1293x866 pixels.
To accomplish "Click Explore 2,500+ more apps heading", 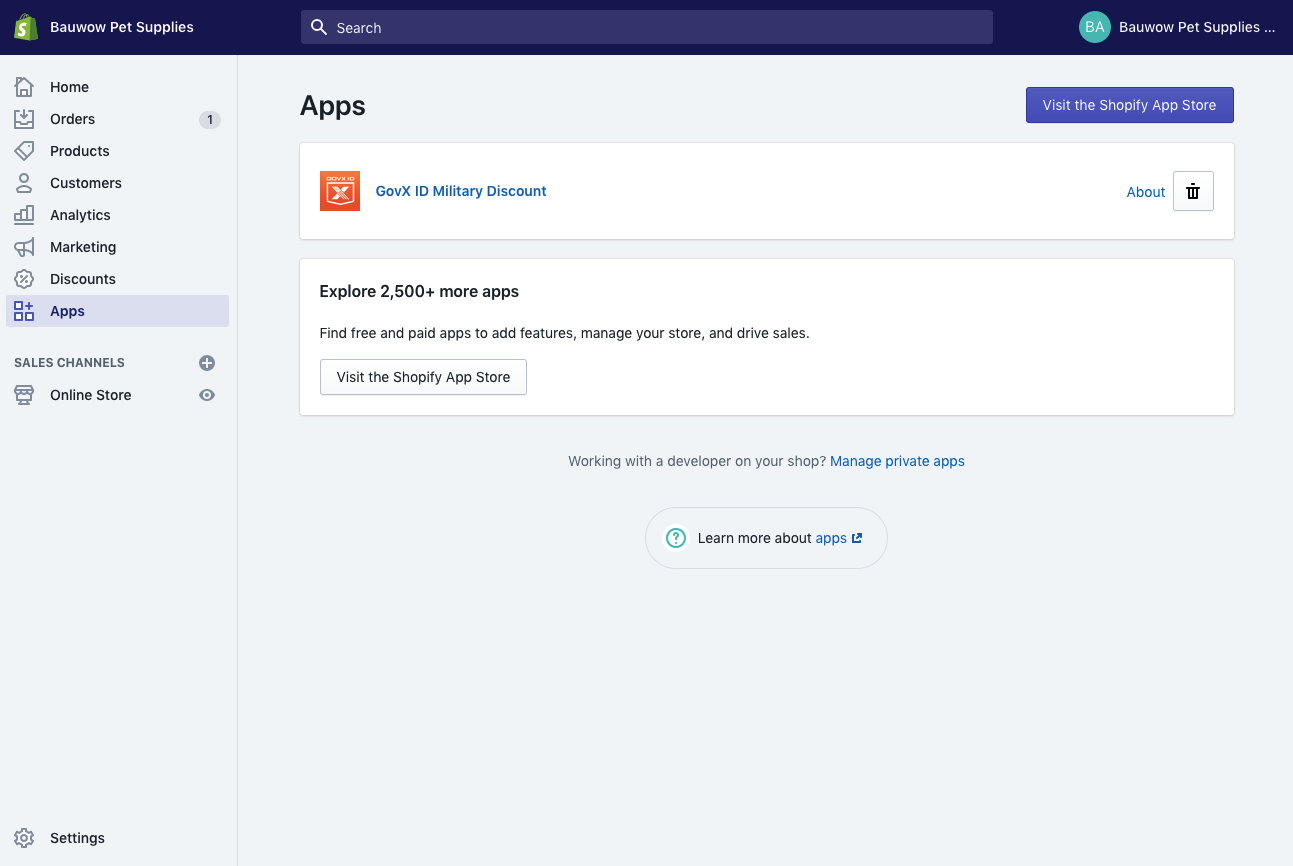I will tap(419, 292).
